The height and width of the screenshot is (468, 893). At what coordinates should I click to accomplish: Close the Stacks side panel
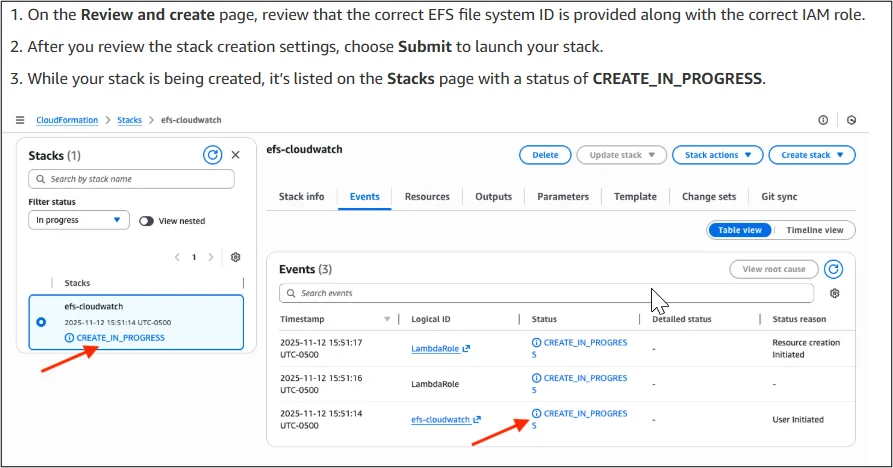pyautogui.click(x=236, y=155)
